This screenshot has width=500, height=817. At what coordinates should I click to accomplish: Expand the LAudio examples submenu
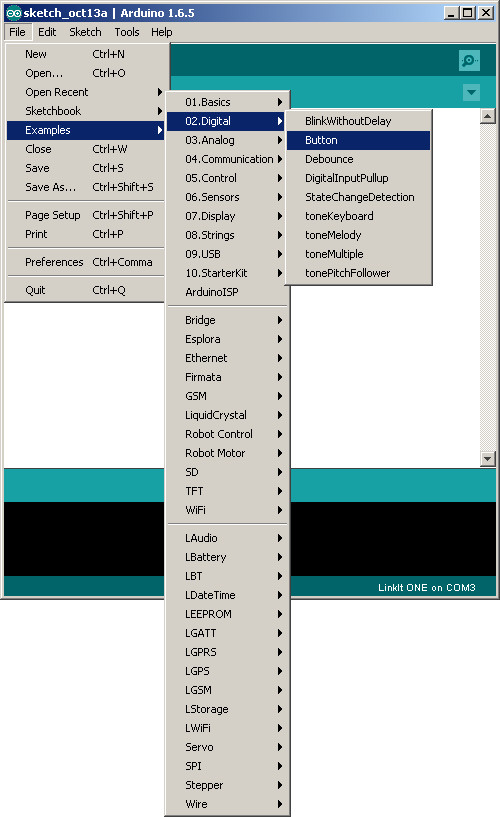[x=227, y=538]
